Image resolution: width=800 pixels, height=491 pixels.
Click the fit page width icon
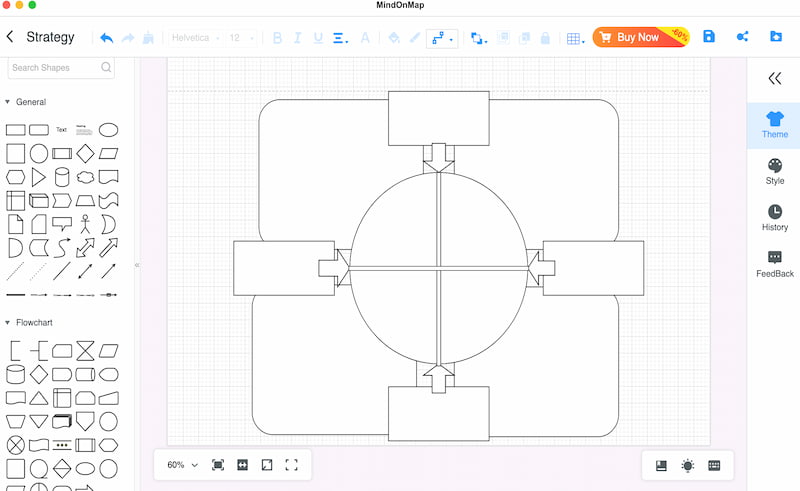[242, 465]
